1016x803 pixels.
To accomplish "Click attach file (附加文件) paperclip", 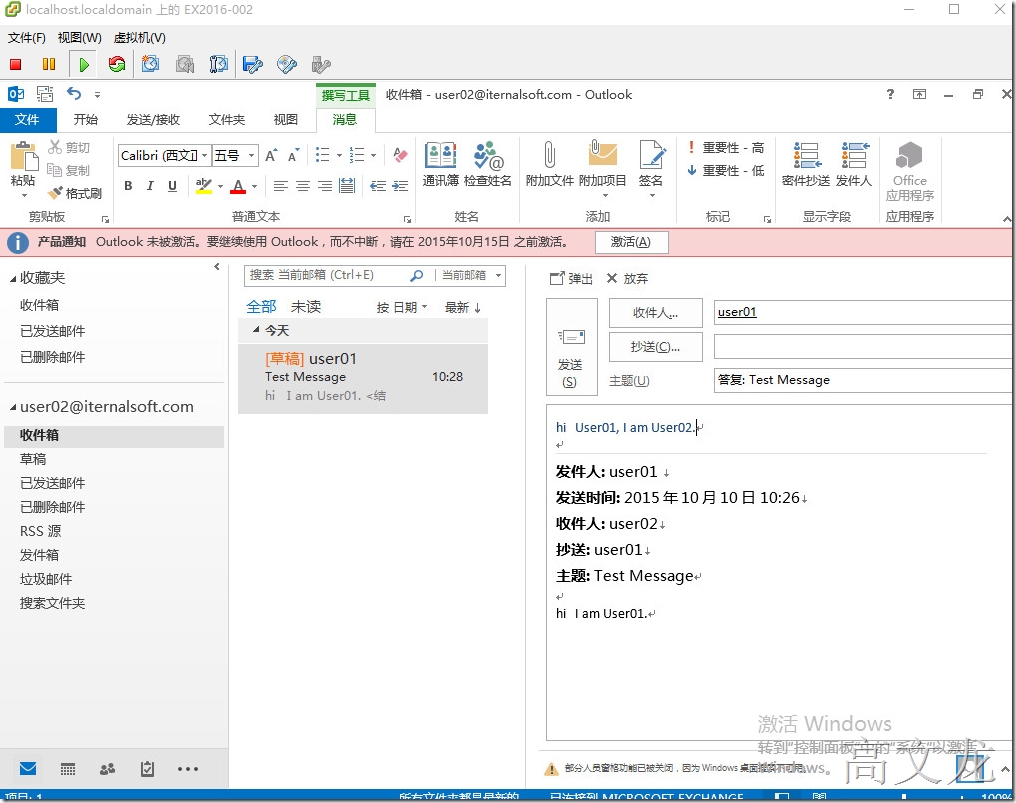I will pyautogui.click(x=549, y=165).
